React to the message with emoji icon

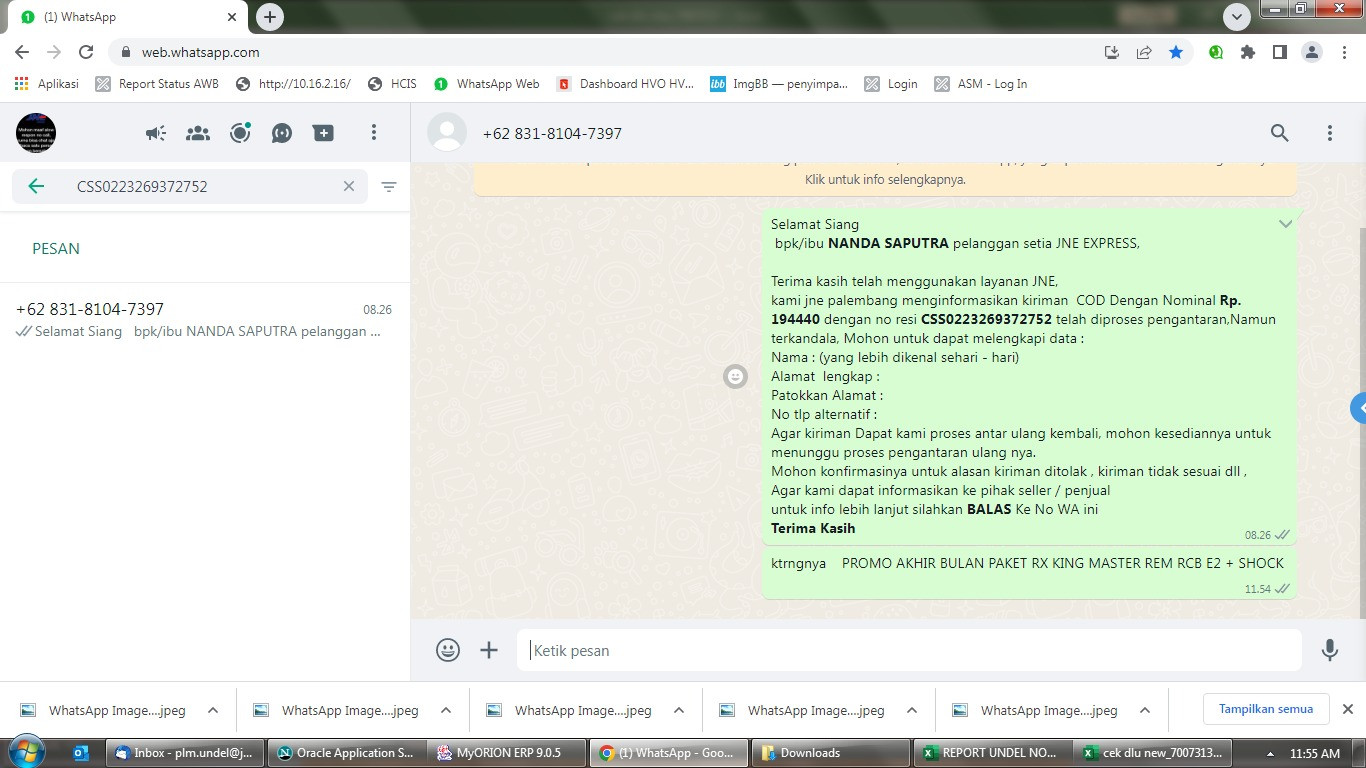[736, 376]
